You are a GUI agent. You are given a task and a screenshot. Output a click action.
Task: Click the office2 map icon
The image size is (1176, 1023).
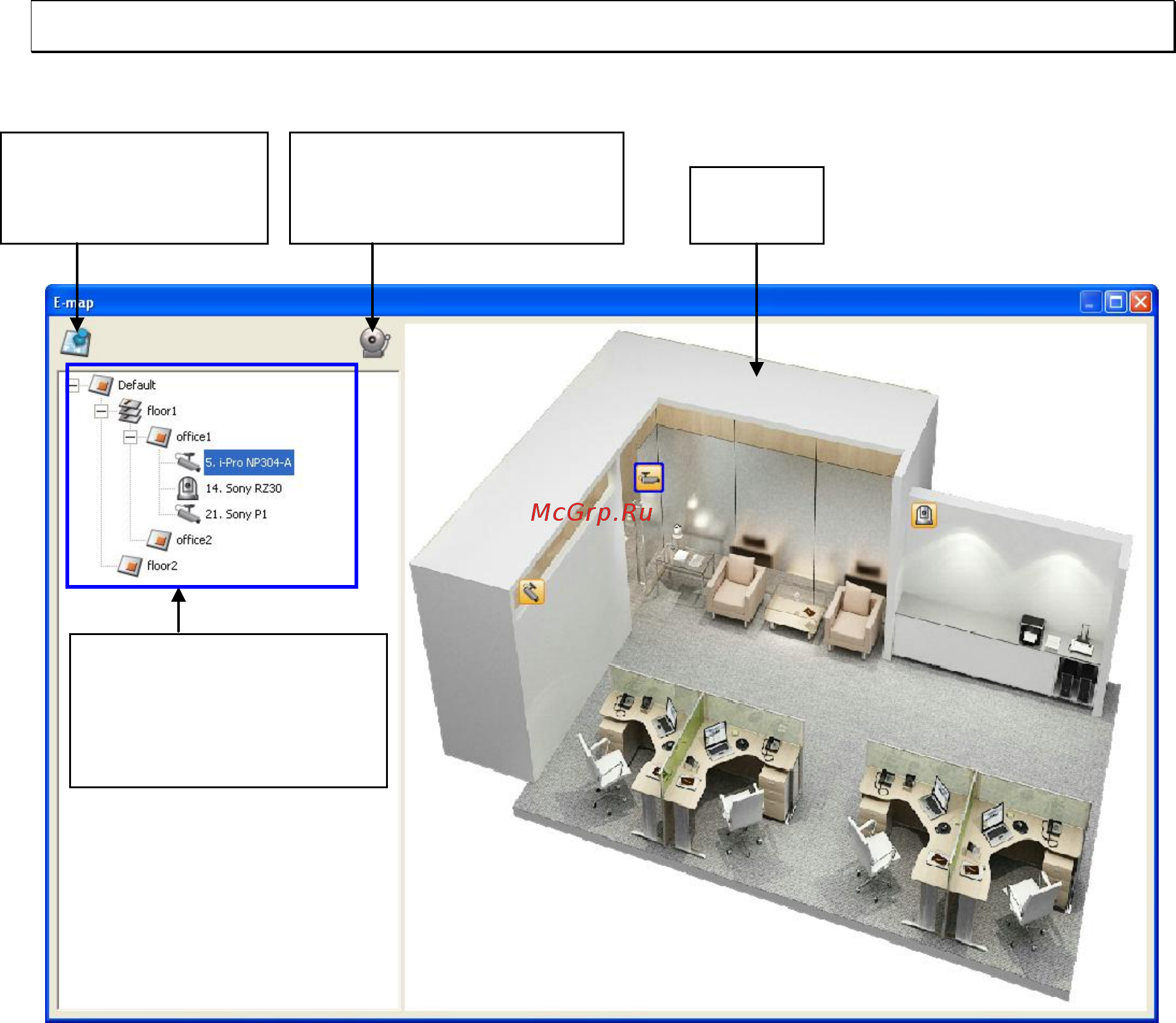tap(159, 540)
